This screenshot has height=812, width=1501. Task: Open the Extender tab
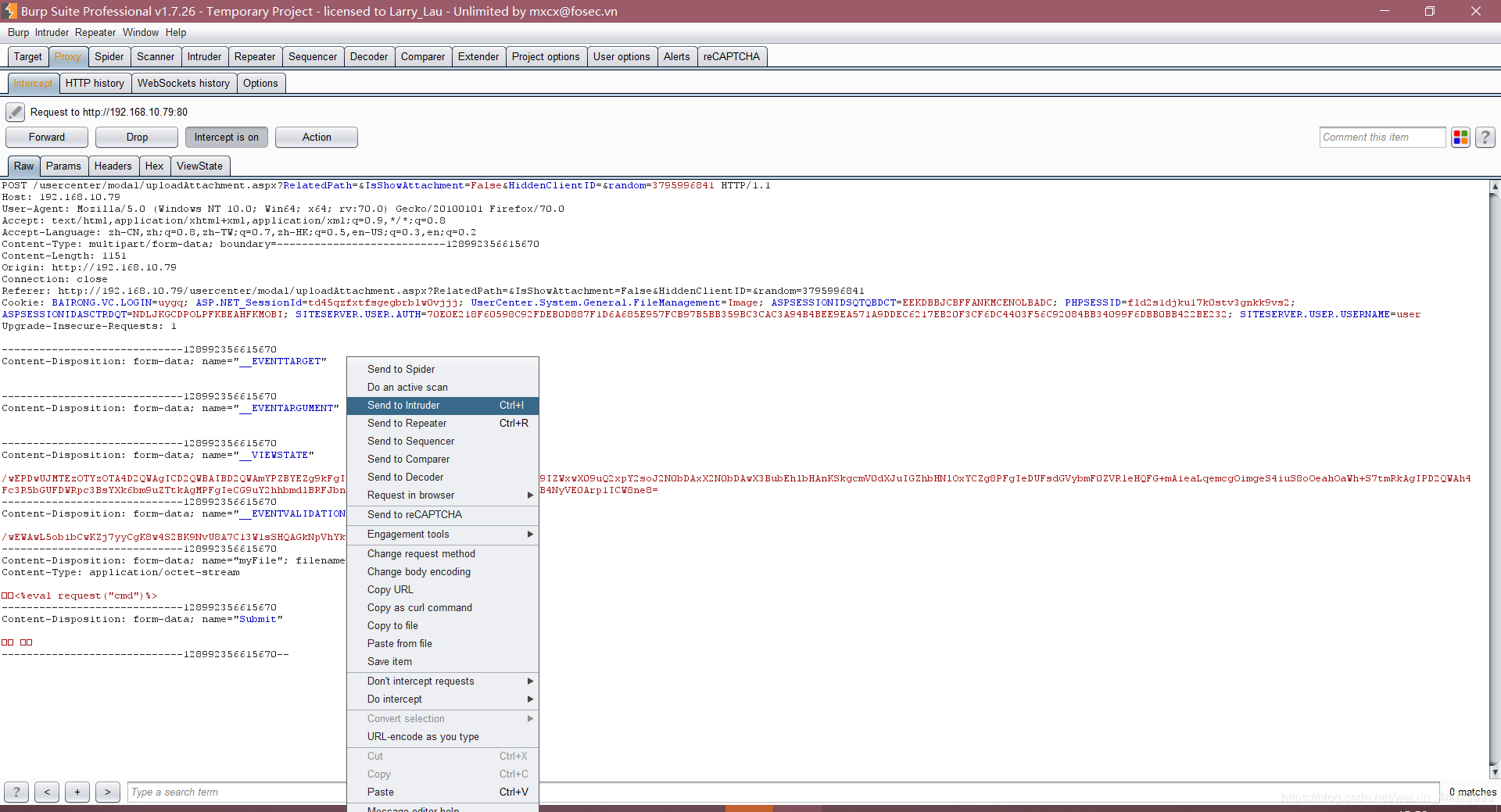point(478,57)
